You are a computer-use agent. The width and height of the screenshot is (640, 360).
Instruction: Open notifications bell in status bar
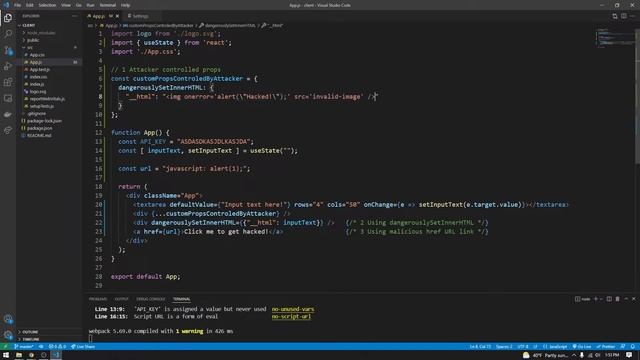click(x=633, y=347)
